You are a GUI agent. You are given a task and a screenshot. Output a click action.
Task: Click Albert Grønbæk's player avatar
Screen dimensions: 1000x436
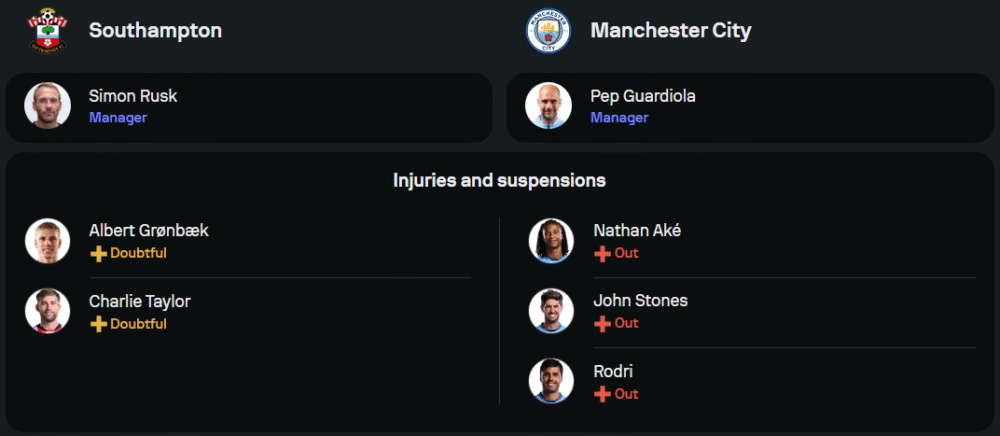click(x=47, y=241)
